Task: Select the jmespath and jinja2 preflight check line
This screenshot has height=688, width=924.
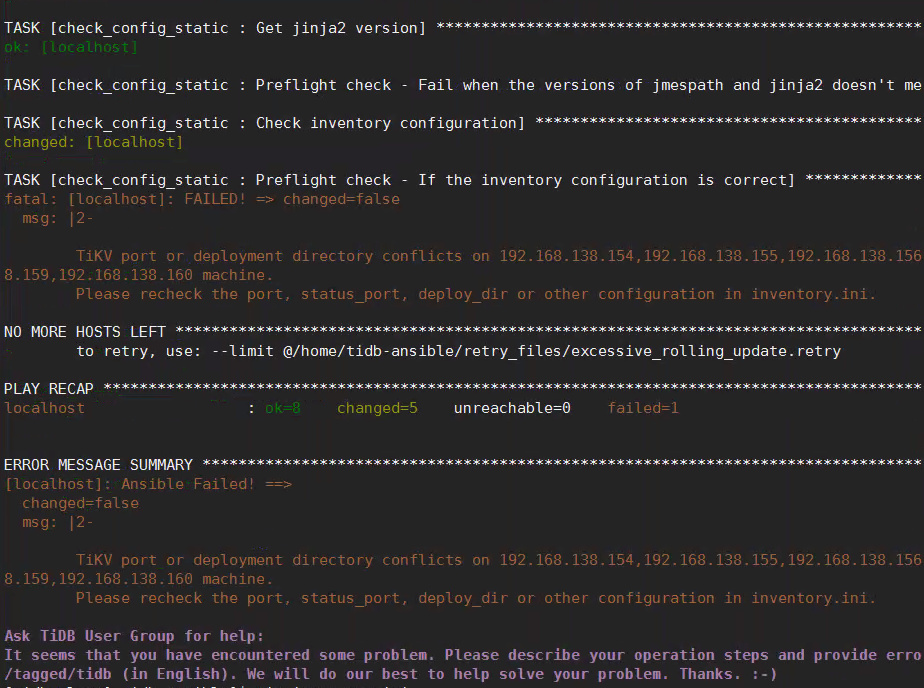Action: tap(462, 85)
